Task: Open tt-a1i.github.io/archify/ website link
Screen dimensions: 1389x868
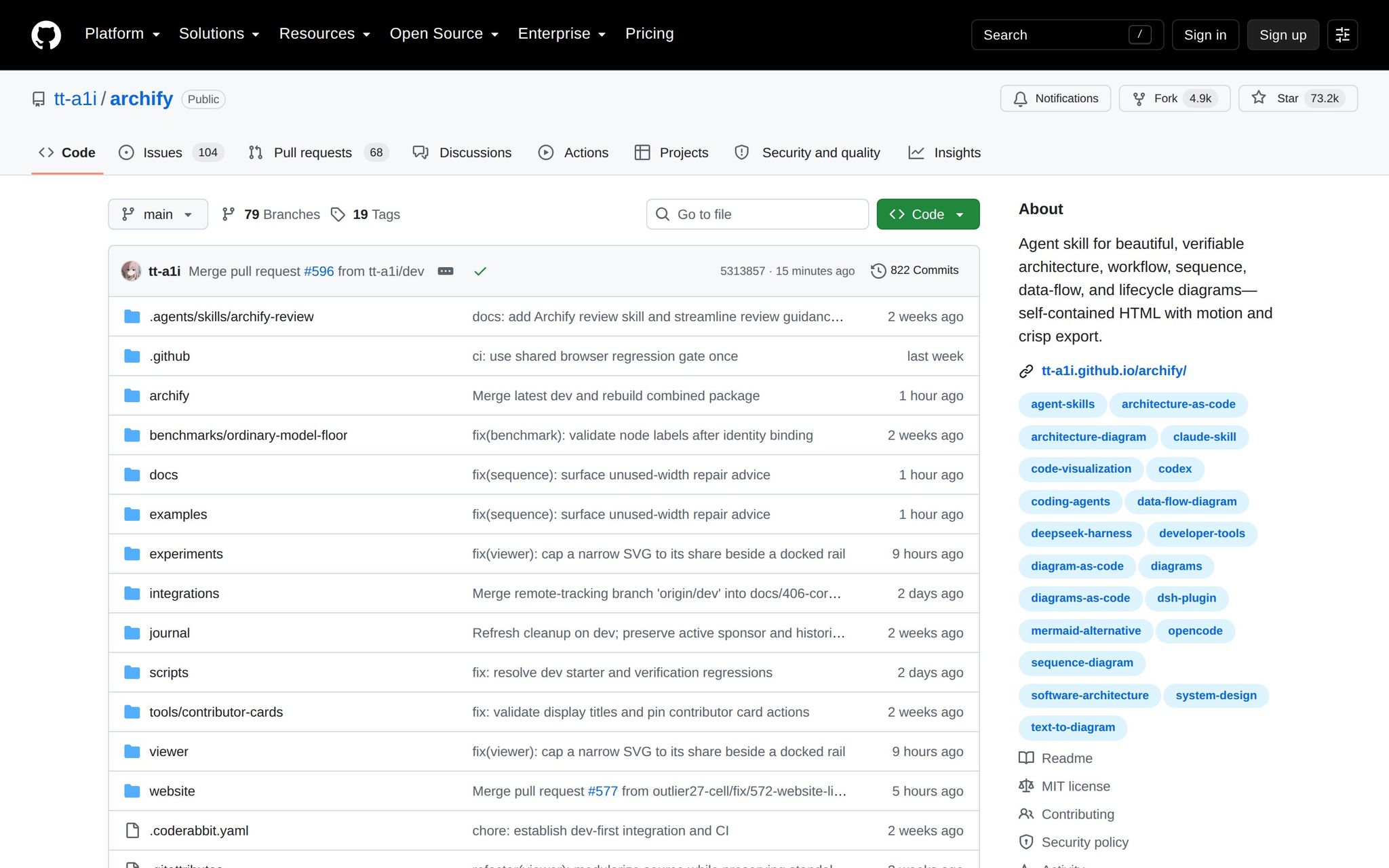Action: coord(1114,371)
